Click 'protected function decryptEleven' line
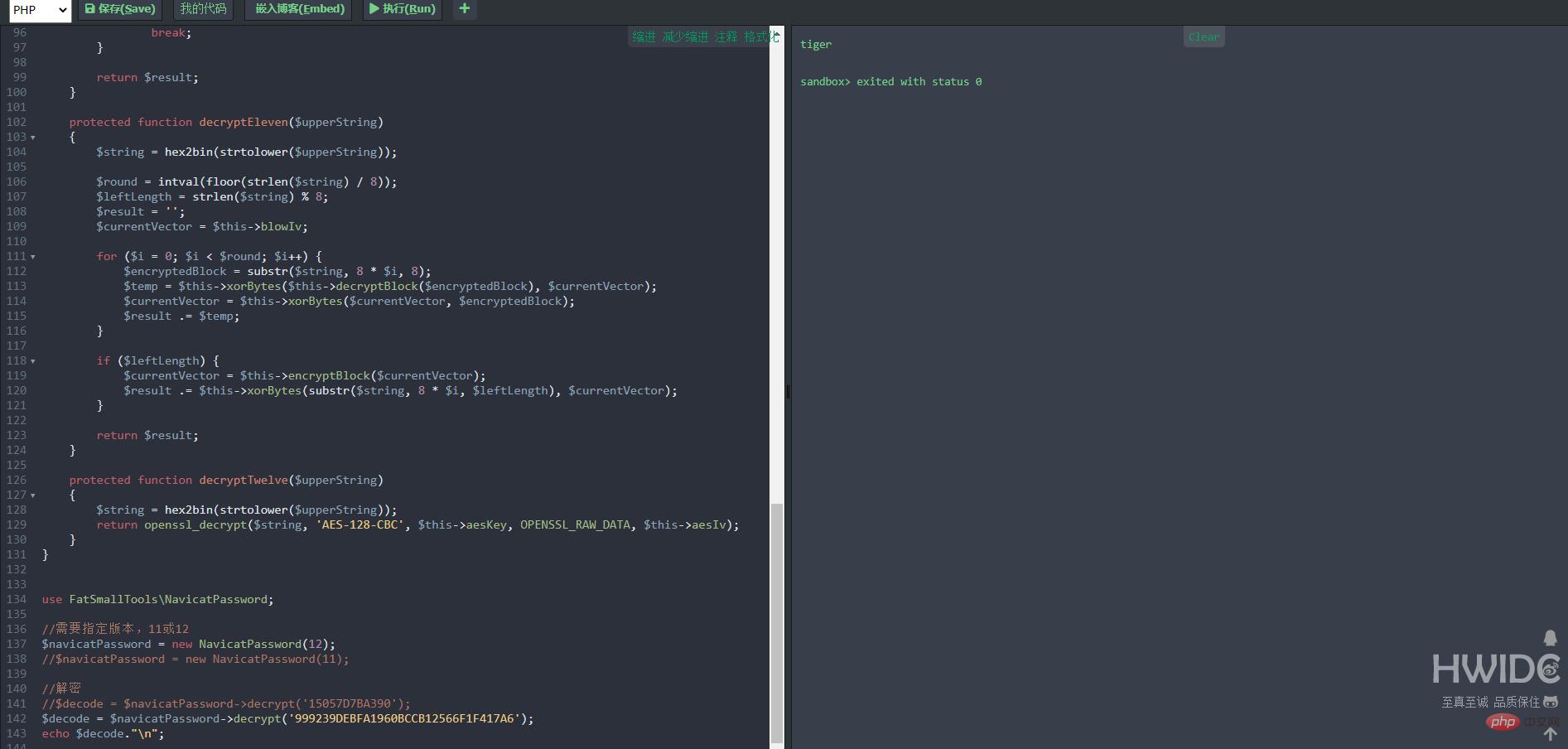1568x749 pixels. click(x=226, y=123)
